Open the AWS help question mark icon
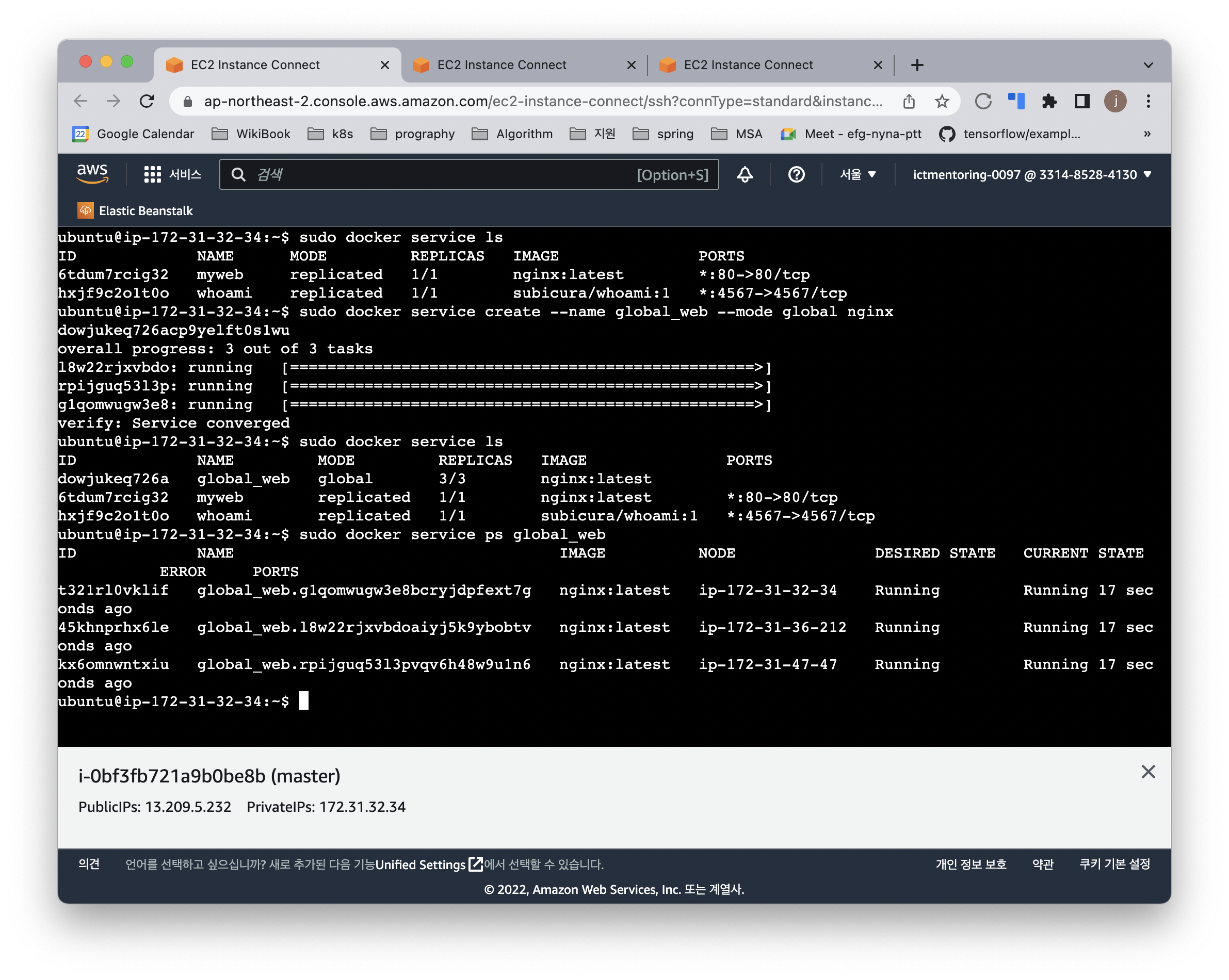1229x980 pixels. pos(796,174)
